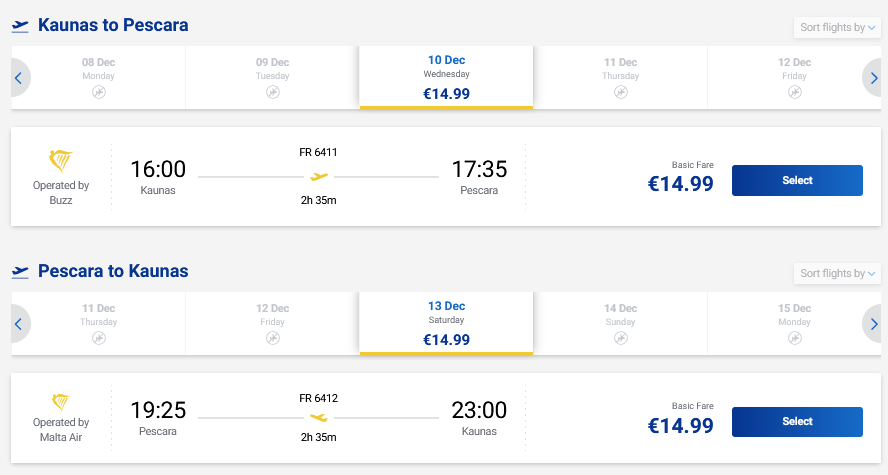Click the Ryanair harp logo operated by Malta Air

point(61,400)
